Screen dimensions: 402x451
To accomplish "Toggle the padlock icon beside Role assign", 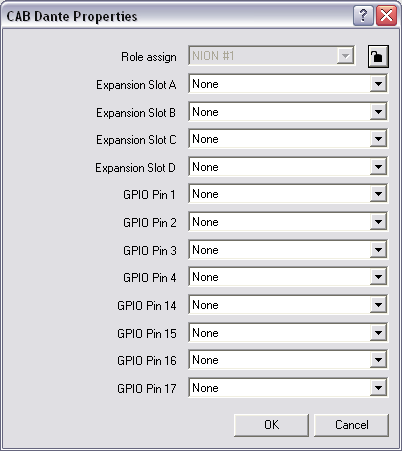I will pos(378,56).
